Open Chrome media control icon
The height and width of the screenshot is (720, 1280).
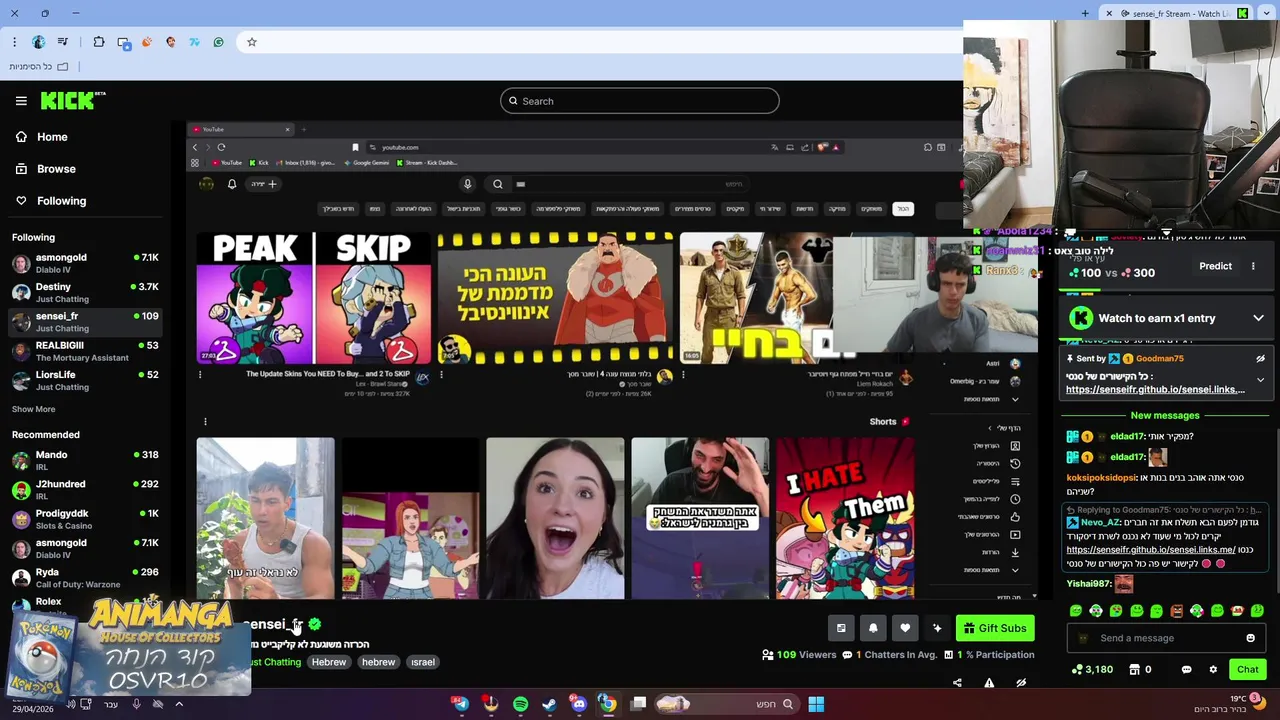(x=63, y=42)
